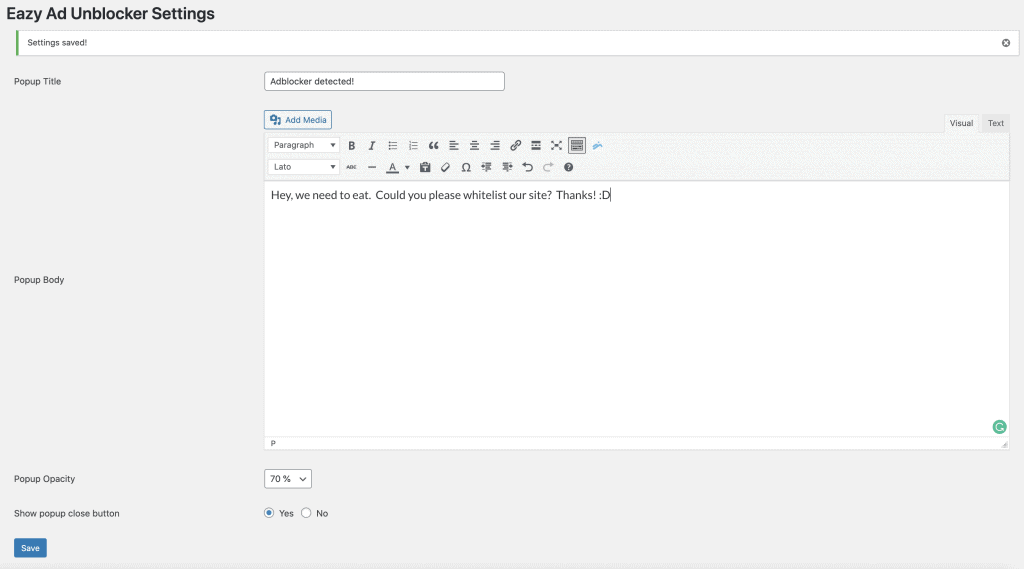Redo the last edit

548,167
